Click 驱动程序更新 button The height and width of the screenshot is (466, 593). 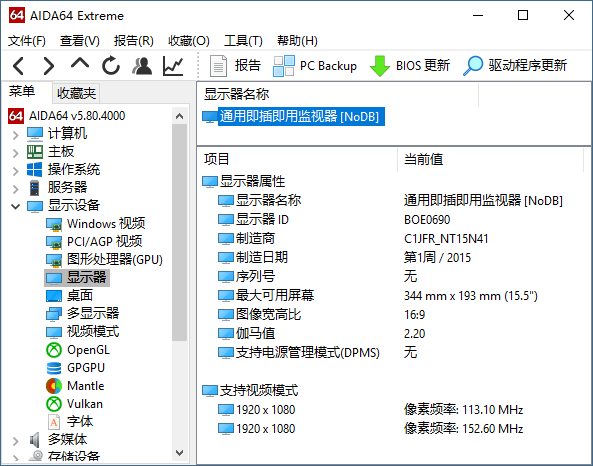pos(515,66)
